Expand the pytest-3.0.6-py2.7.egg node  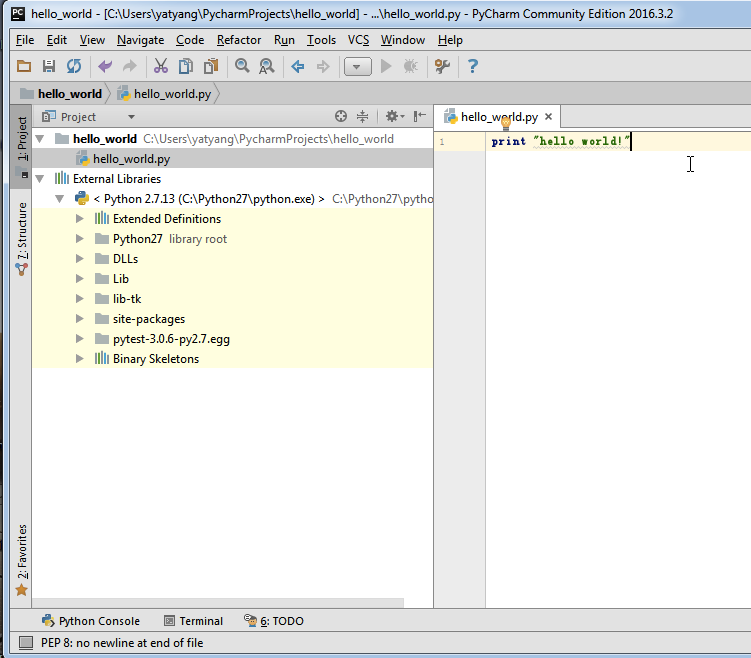pyautogui.click(x=80, y=339)
